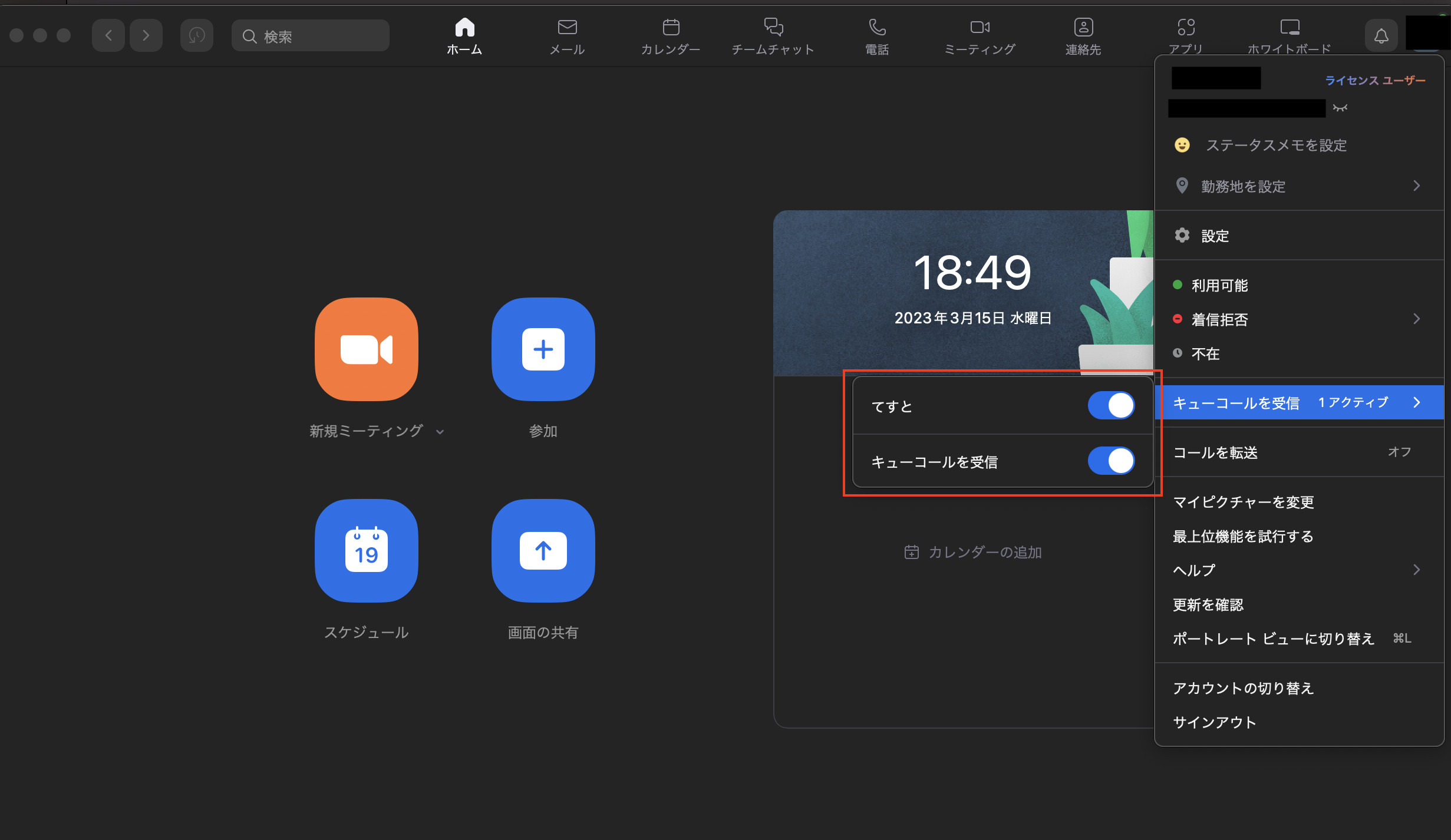Switch to portrait view (ポートレート ビューに切り替え)

coord(1299,639)
